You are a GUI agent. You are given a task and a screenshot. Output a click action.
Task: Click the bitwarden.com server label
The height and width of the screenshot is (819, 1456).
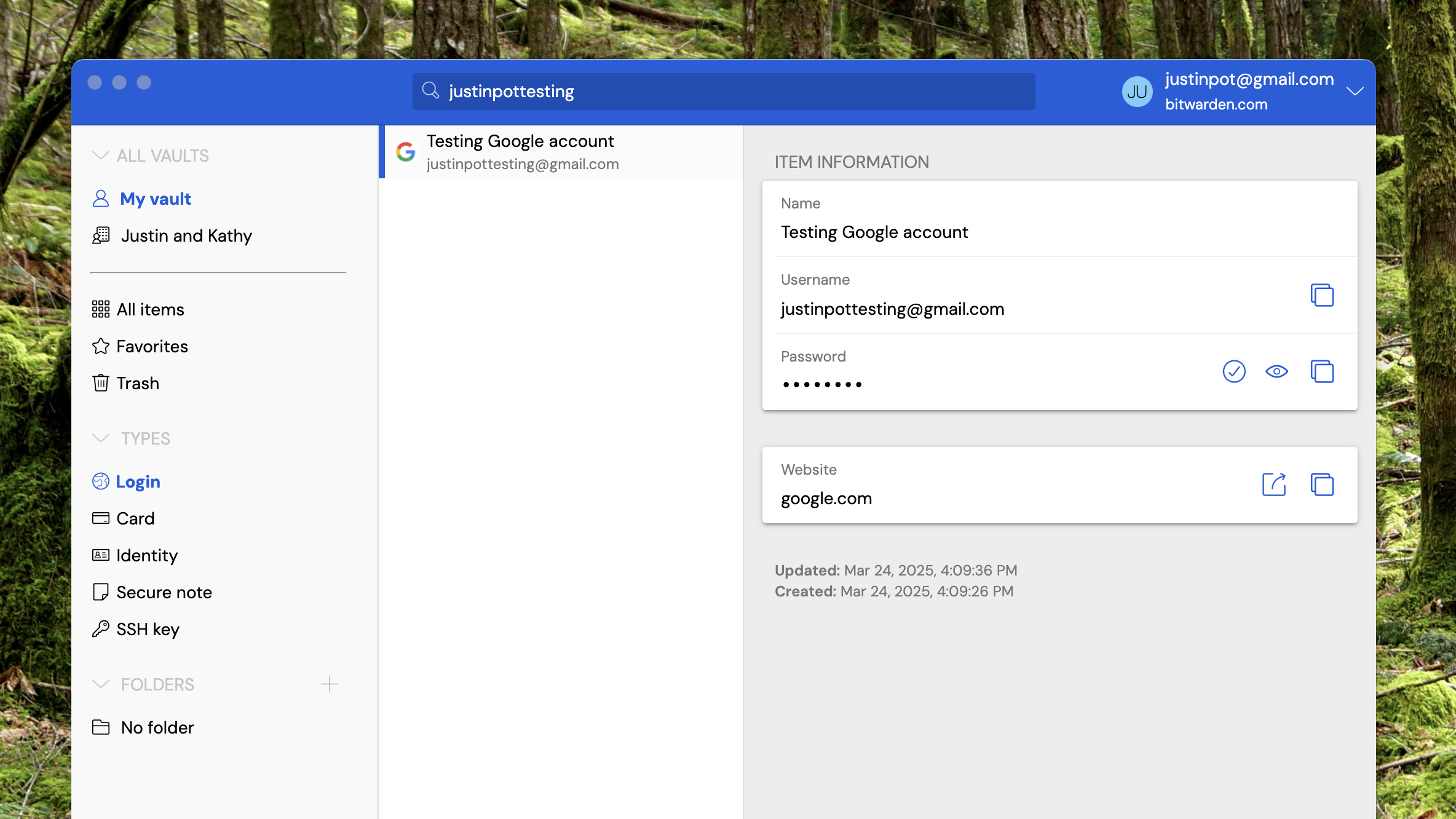coord(1216,105)
